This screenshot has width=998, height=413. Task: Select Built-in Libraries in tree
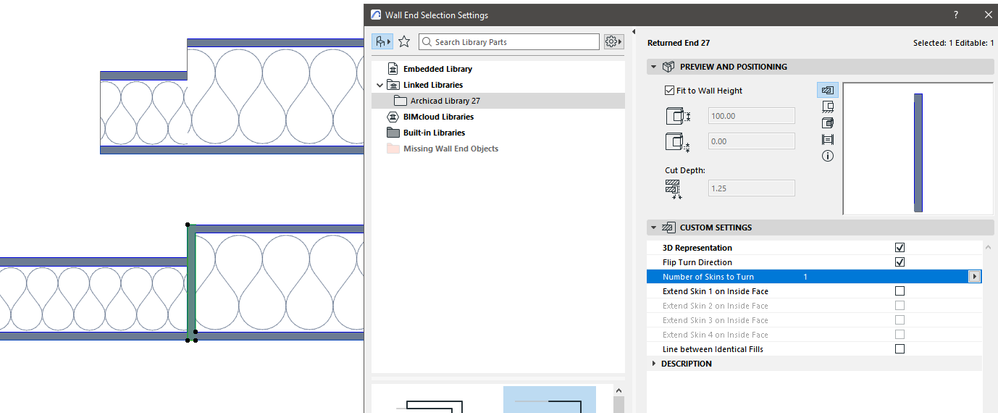[x=434, y=133]
